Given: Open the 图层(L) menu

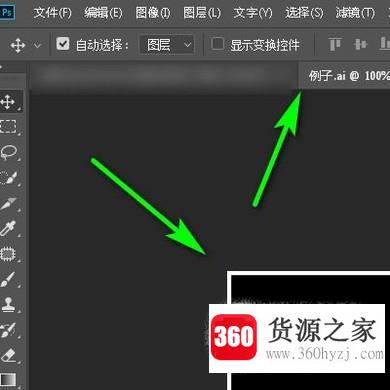Looking at the screenshot, I should (202, 13).
